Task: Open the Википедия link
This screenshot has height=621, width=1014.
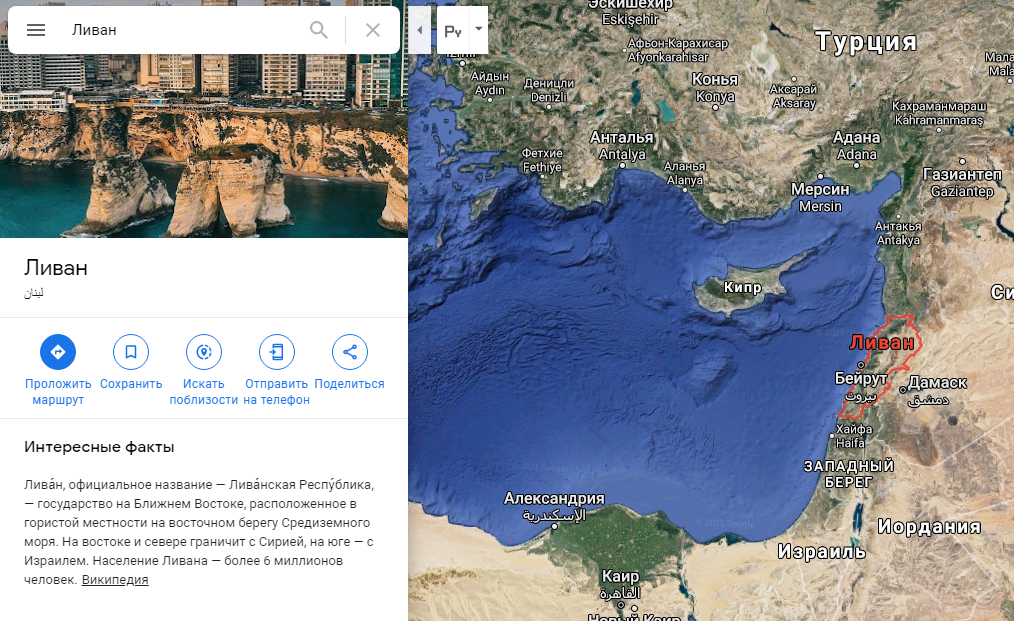Action: point(115,580)
